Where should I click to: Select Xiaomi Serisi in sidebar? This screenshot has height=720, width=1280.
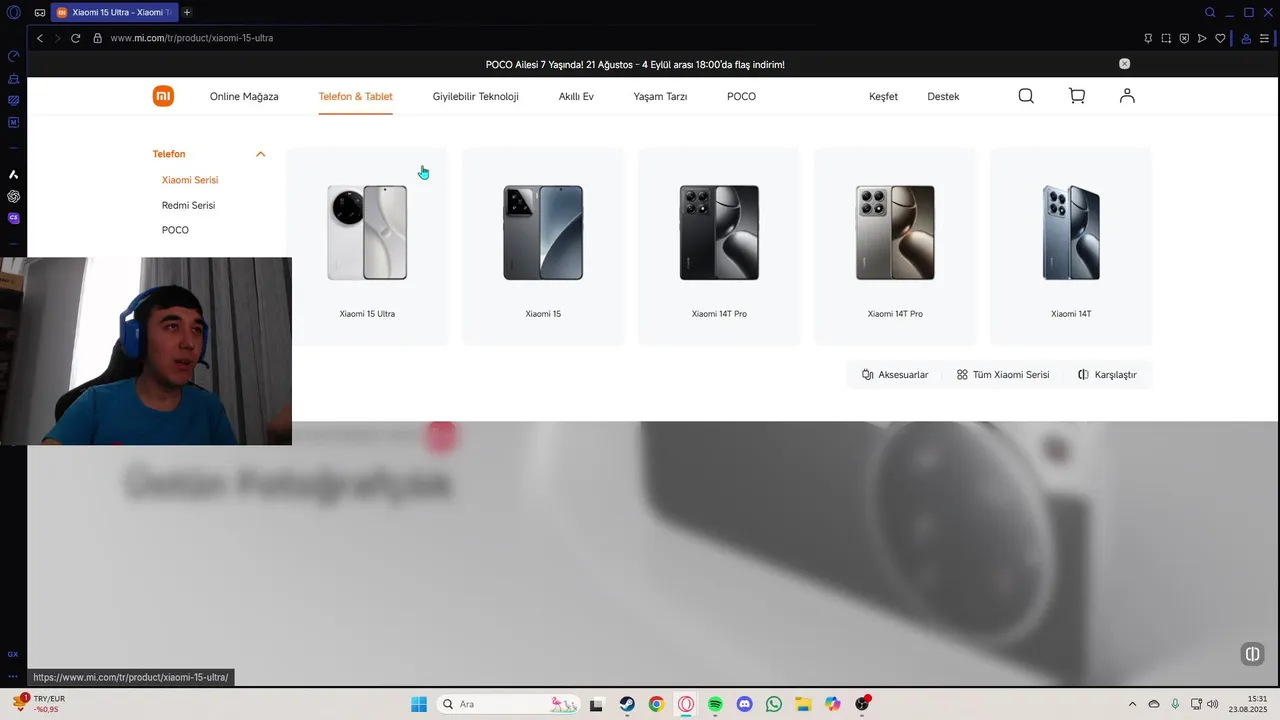coord(190,180)
